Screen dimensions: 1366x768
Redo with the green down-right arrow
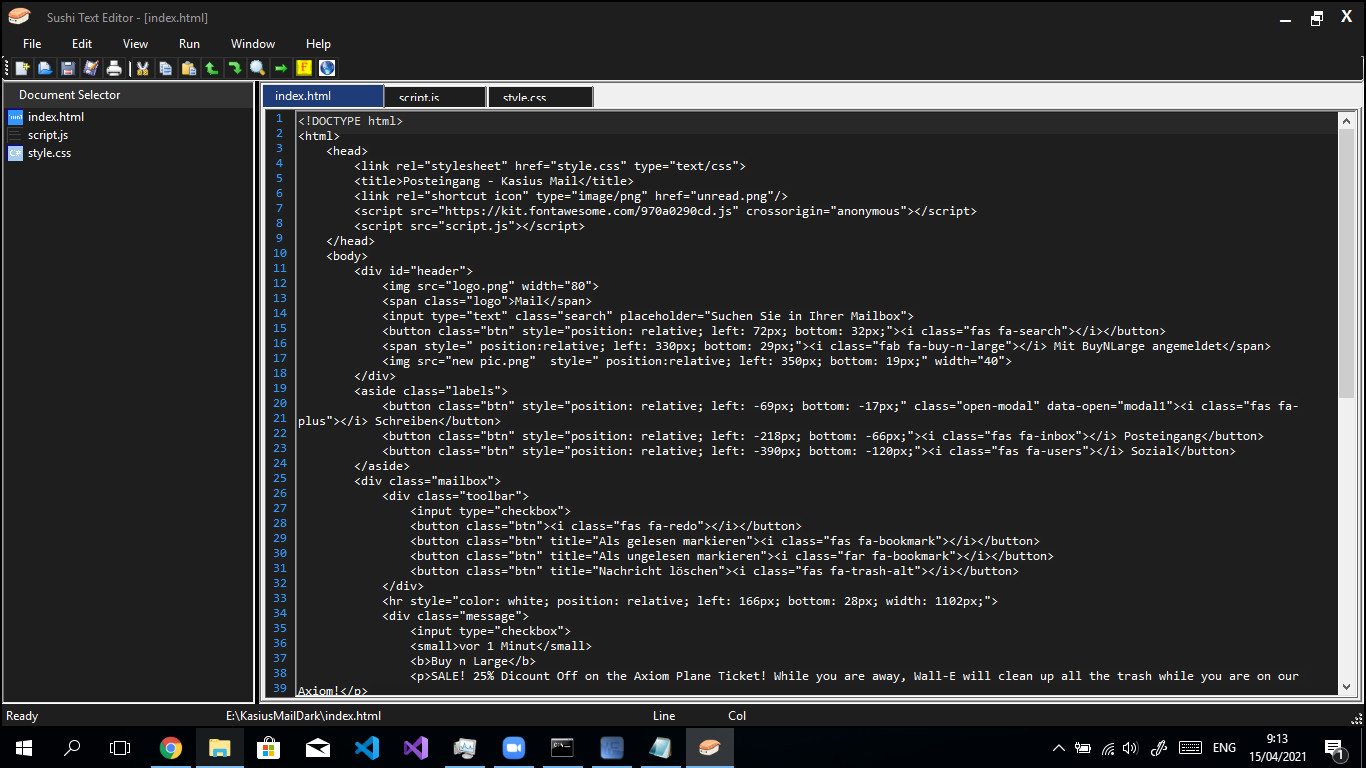point(234,68)
